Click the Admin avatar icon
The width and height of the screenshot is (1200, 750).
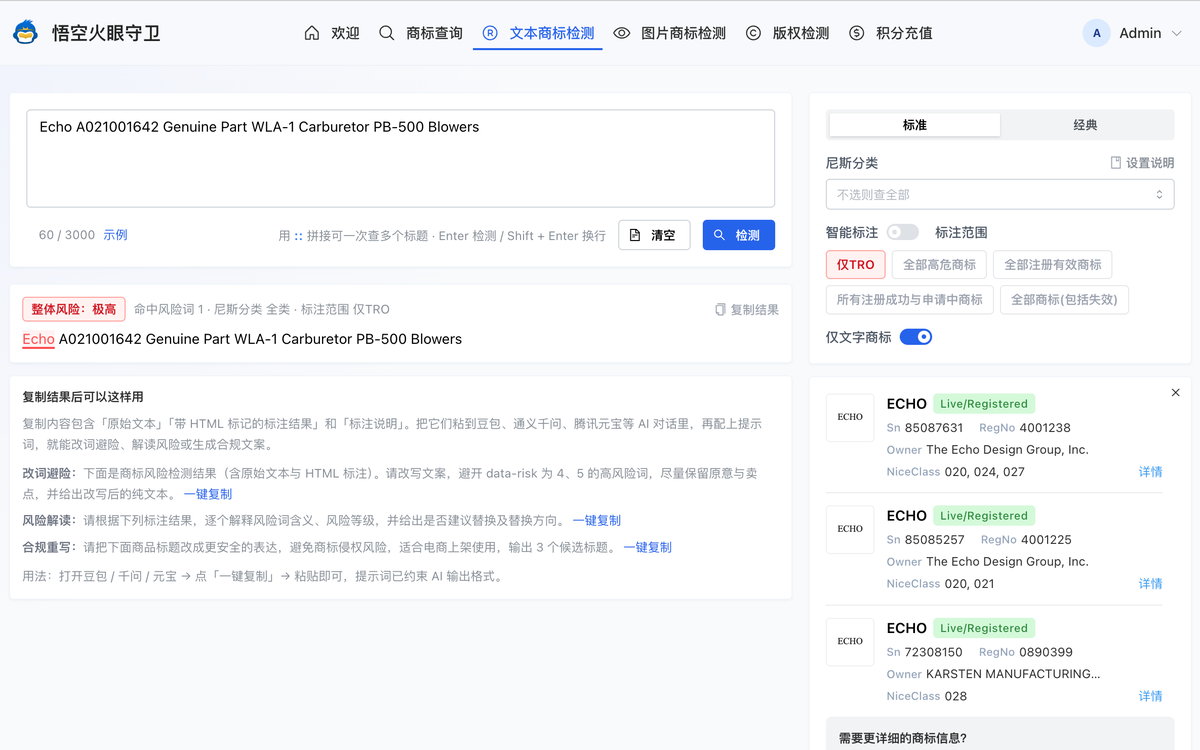click(x=1097, y=33)
